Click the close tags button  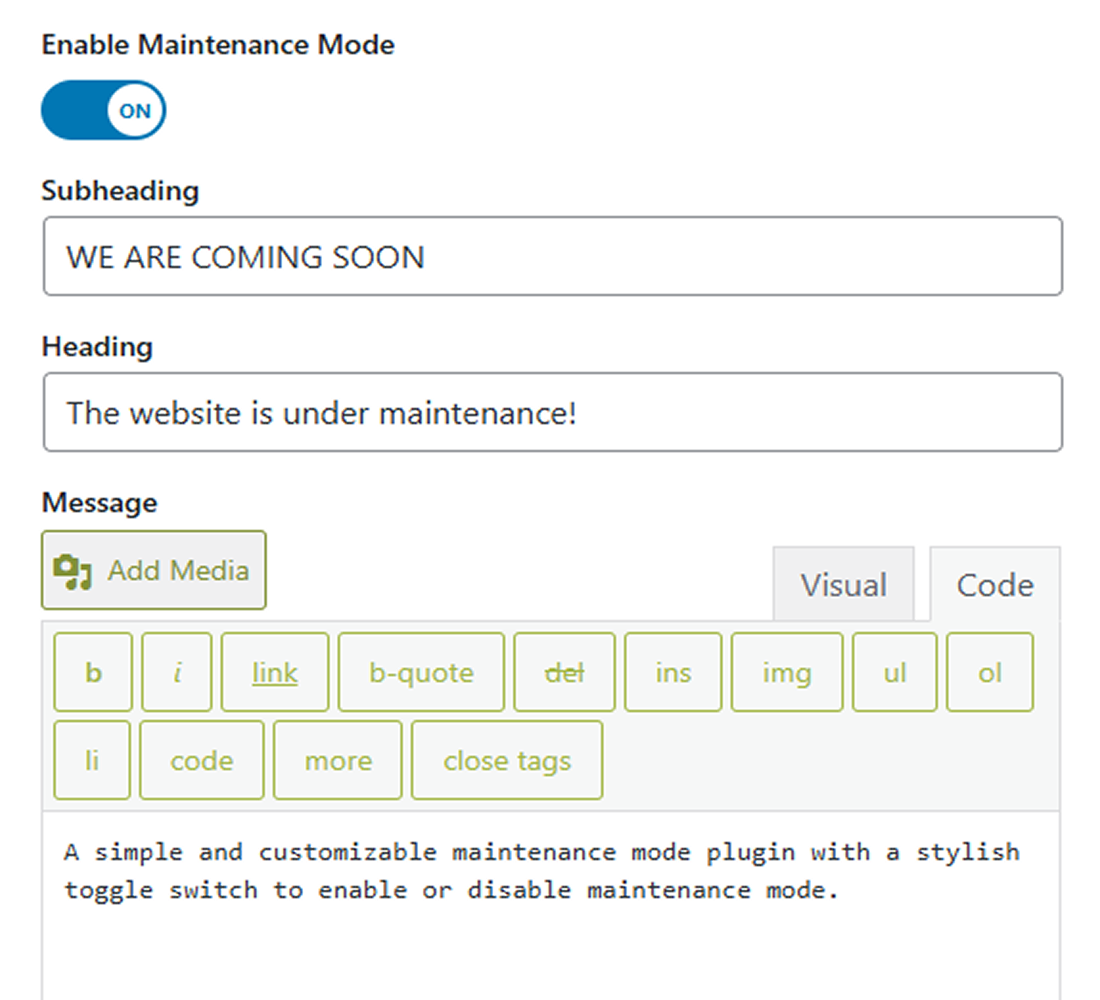click(x=507, y=760)
